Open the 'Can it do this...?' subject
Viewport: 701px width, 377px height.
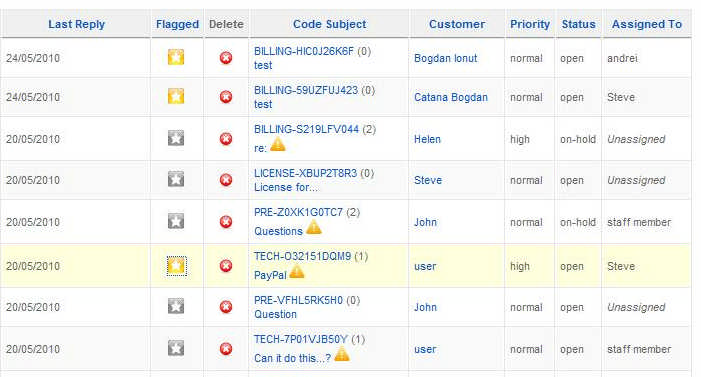[292, 359]
